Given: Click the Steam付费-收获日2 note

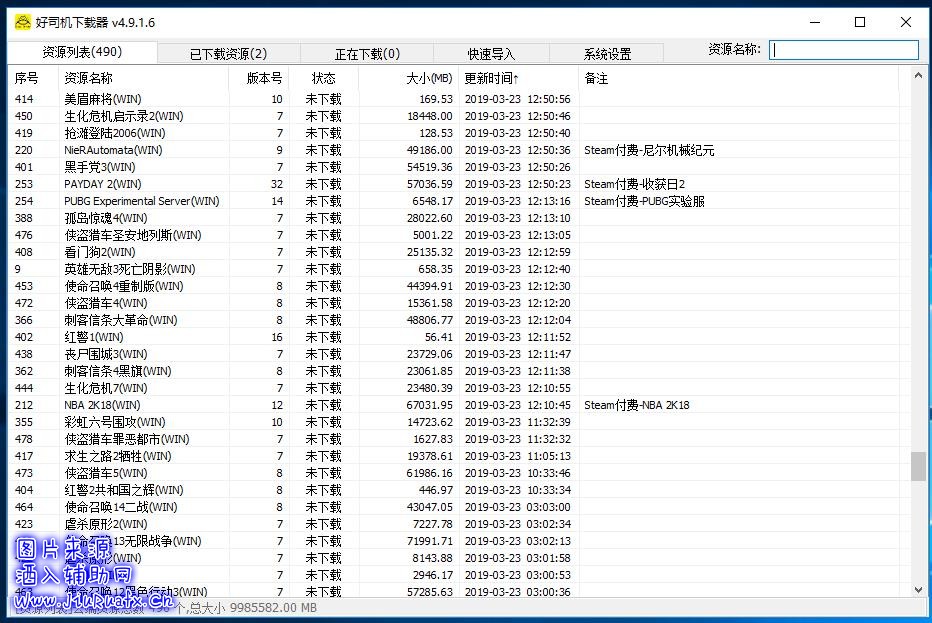Looking at the screenshot, I should click(634, 184).
